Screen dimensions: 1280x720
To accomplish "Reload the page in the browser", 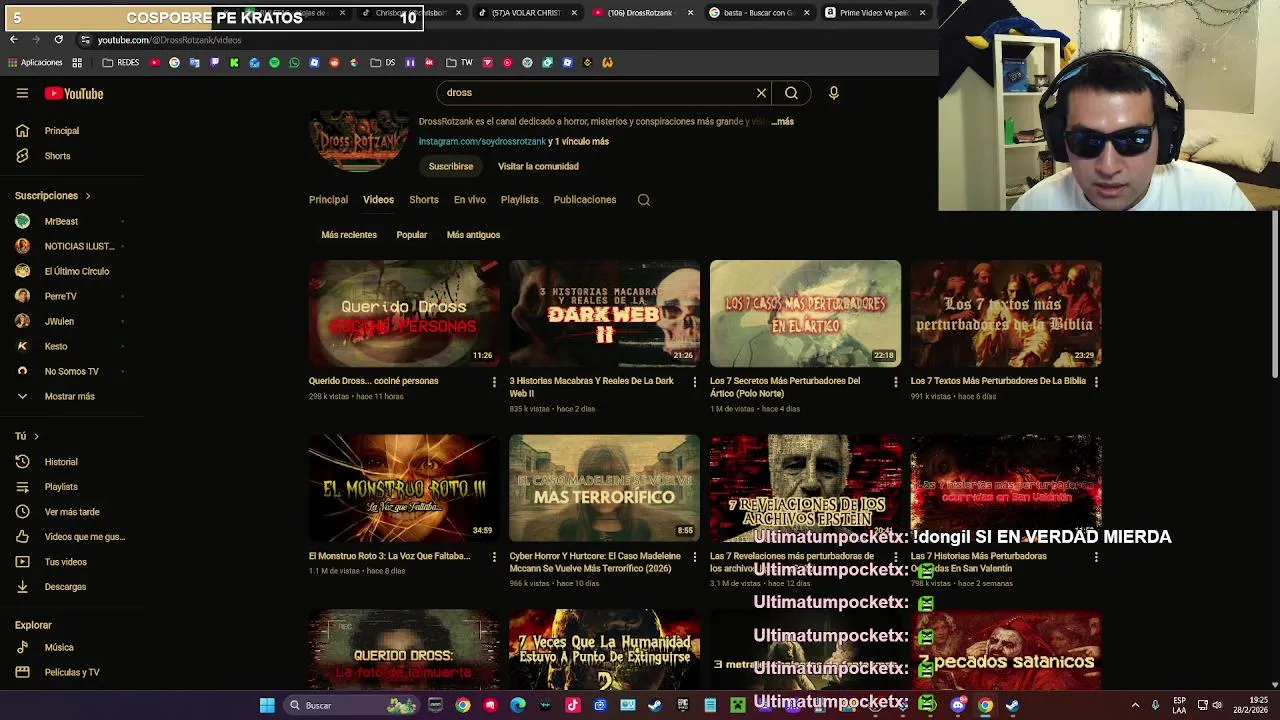I will (58, 40).
